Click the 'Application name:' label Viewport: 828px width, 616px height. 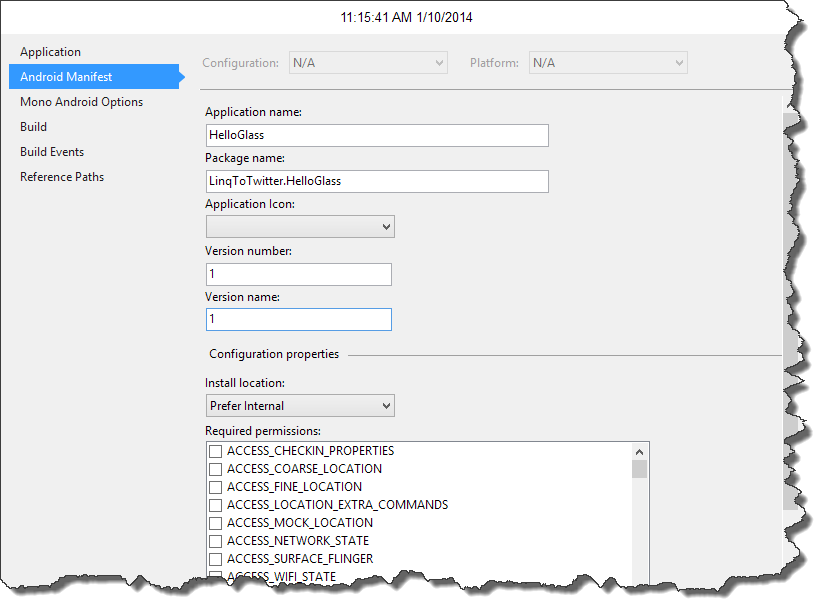(253, 112)
